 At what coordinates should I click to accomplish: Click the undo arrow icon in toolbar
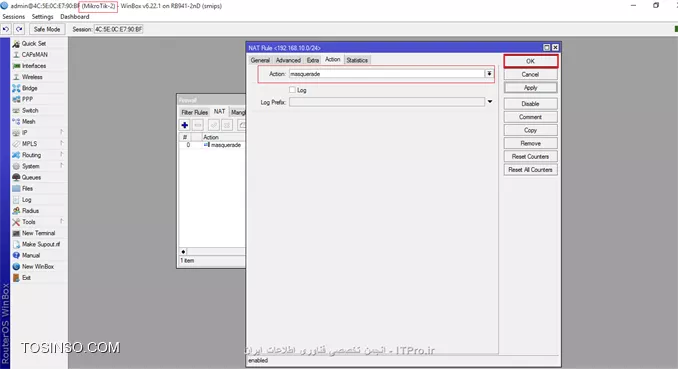6,29
